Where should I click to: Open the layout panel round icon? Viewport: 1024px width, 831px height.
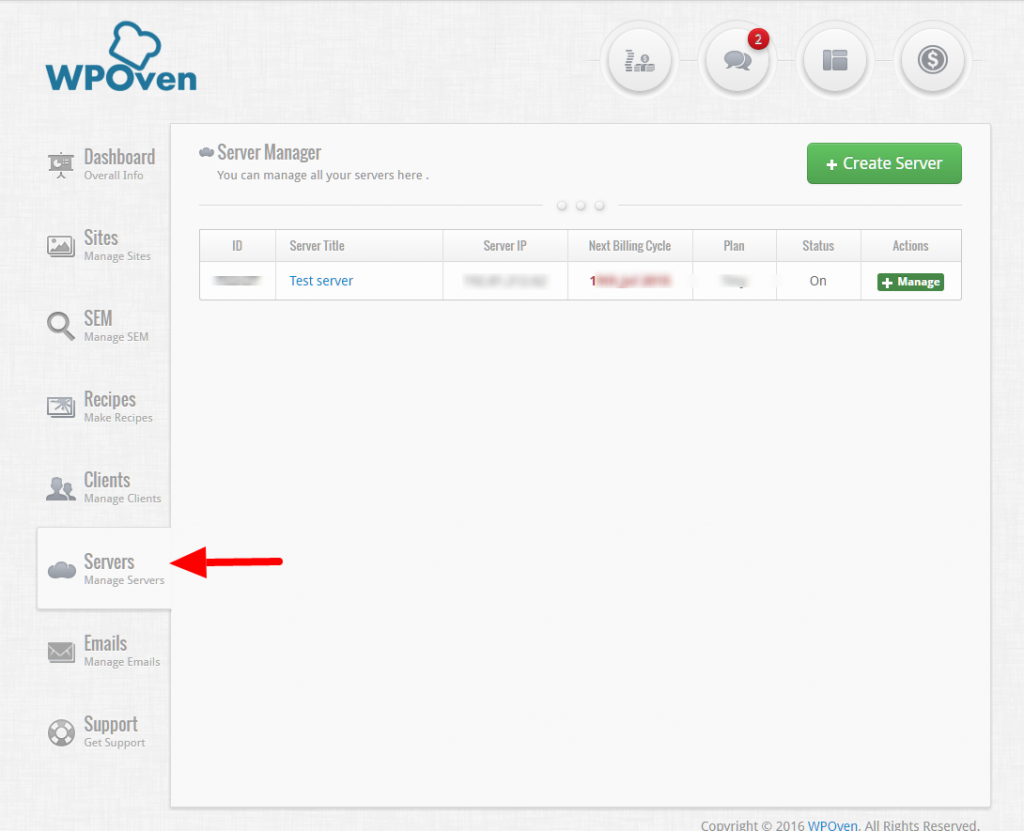point(835,61)
